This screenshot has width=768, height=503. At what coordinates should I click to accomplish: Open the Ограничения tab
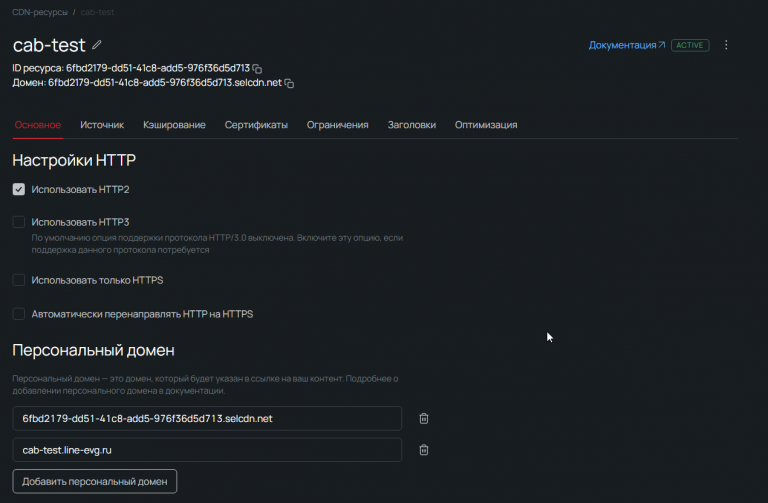(x=337, y=125)
